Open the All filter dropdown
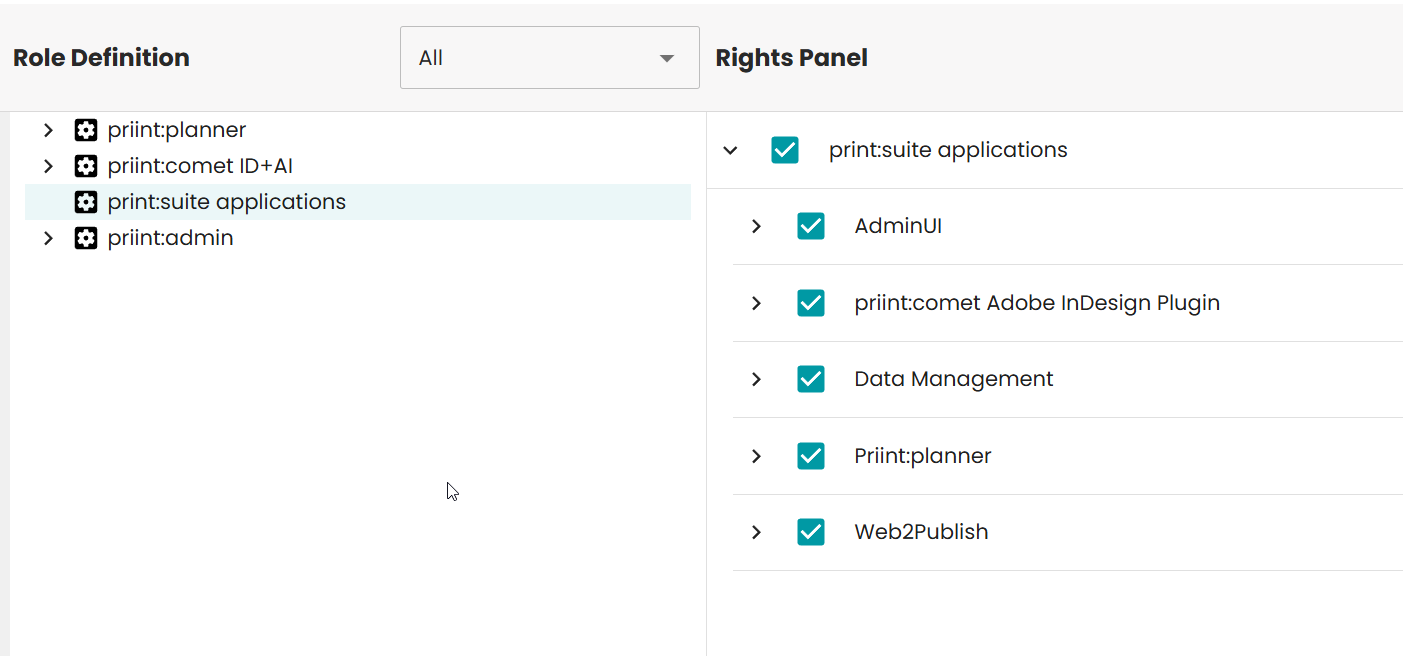1416x656 pixels. tap(549, 58)
